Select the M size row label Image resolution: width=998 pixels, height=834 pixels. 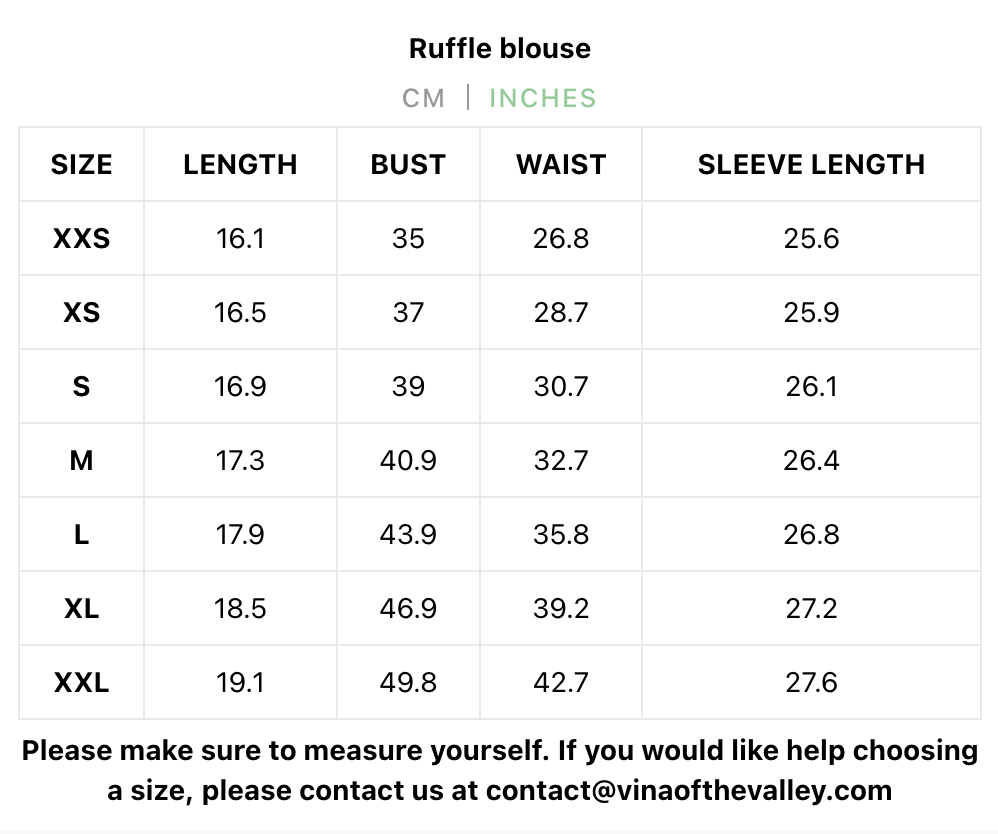click(81, 460)
